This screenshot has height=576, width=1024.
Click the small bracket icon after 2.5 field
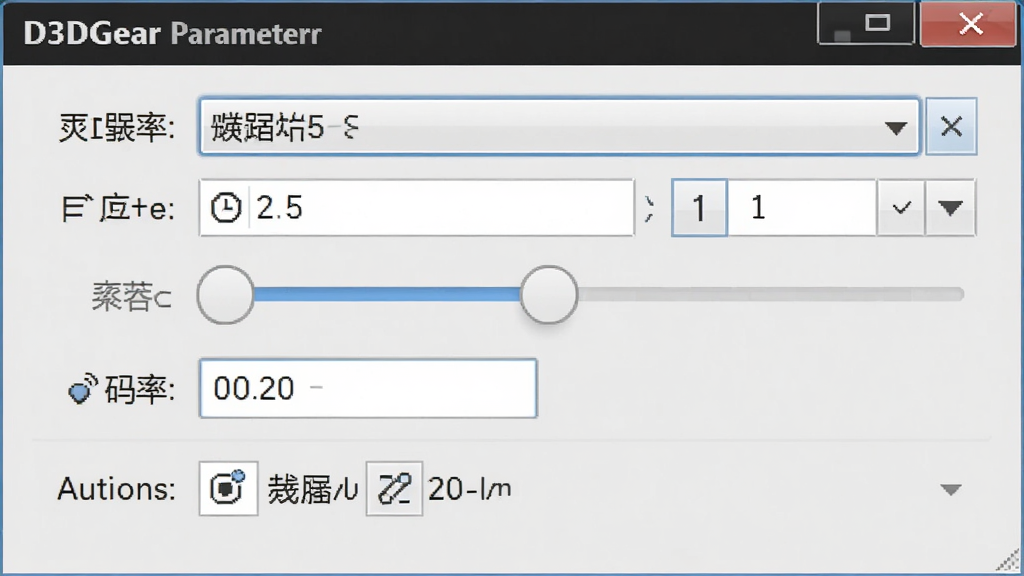648,208
